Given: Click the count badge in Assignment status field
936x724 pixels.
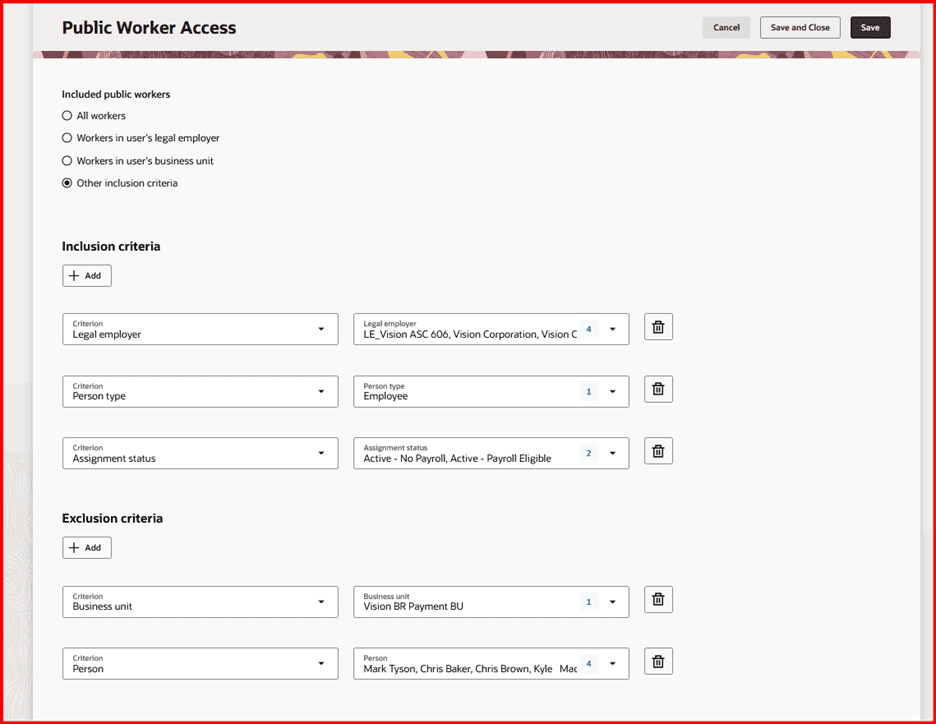Looking at the screenshot, I should (589, 453).
